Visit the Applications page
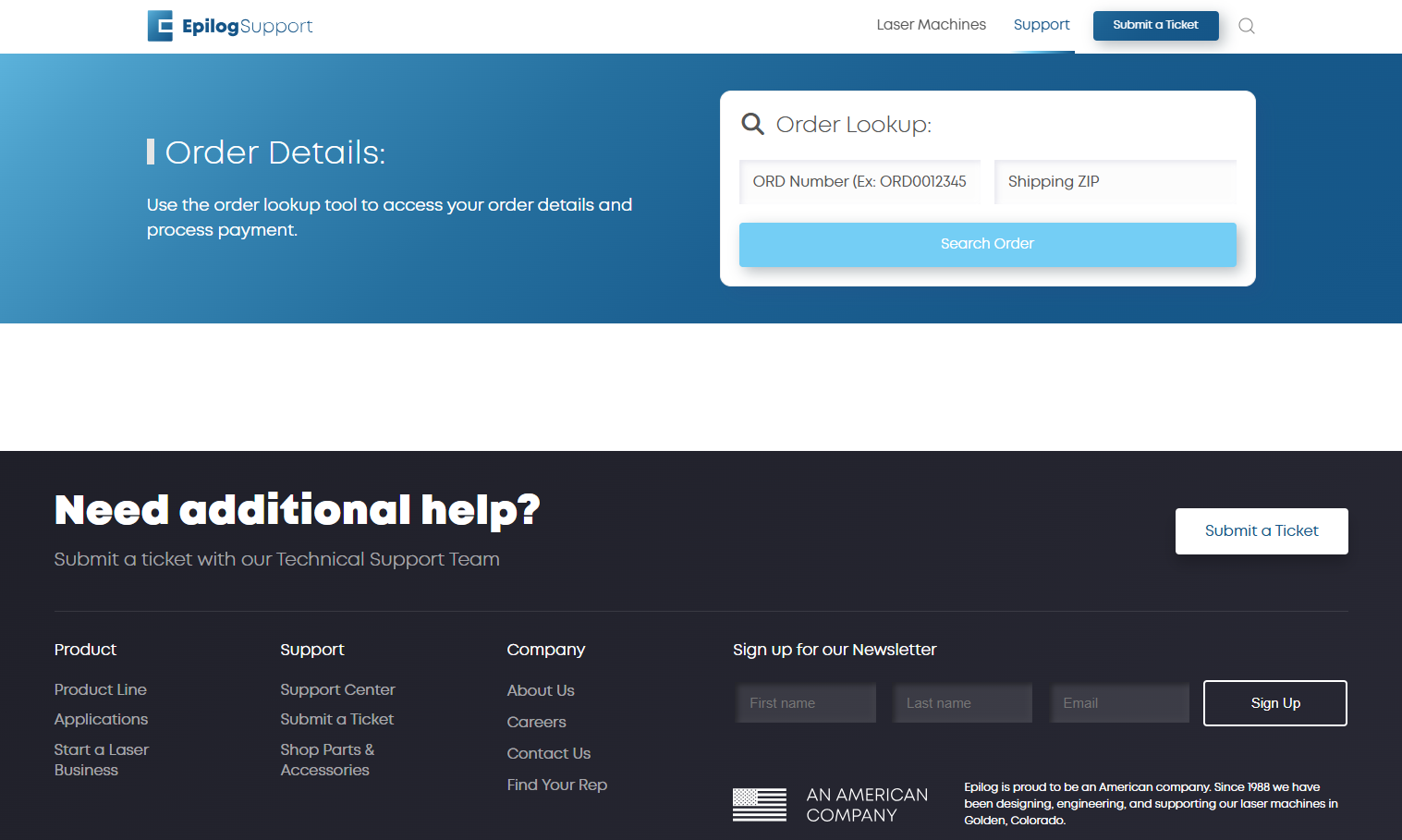This screenshot has width=1402, height=840. tap(101, 719)
